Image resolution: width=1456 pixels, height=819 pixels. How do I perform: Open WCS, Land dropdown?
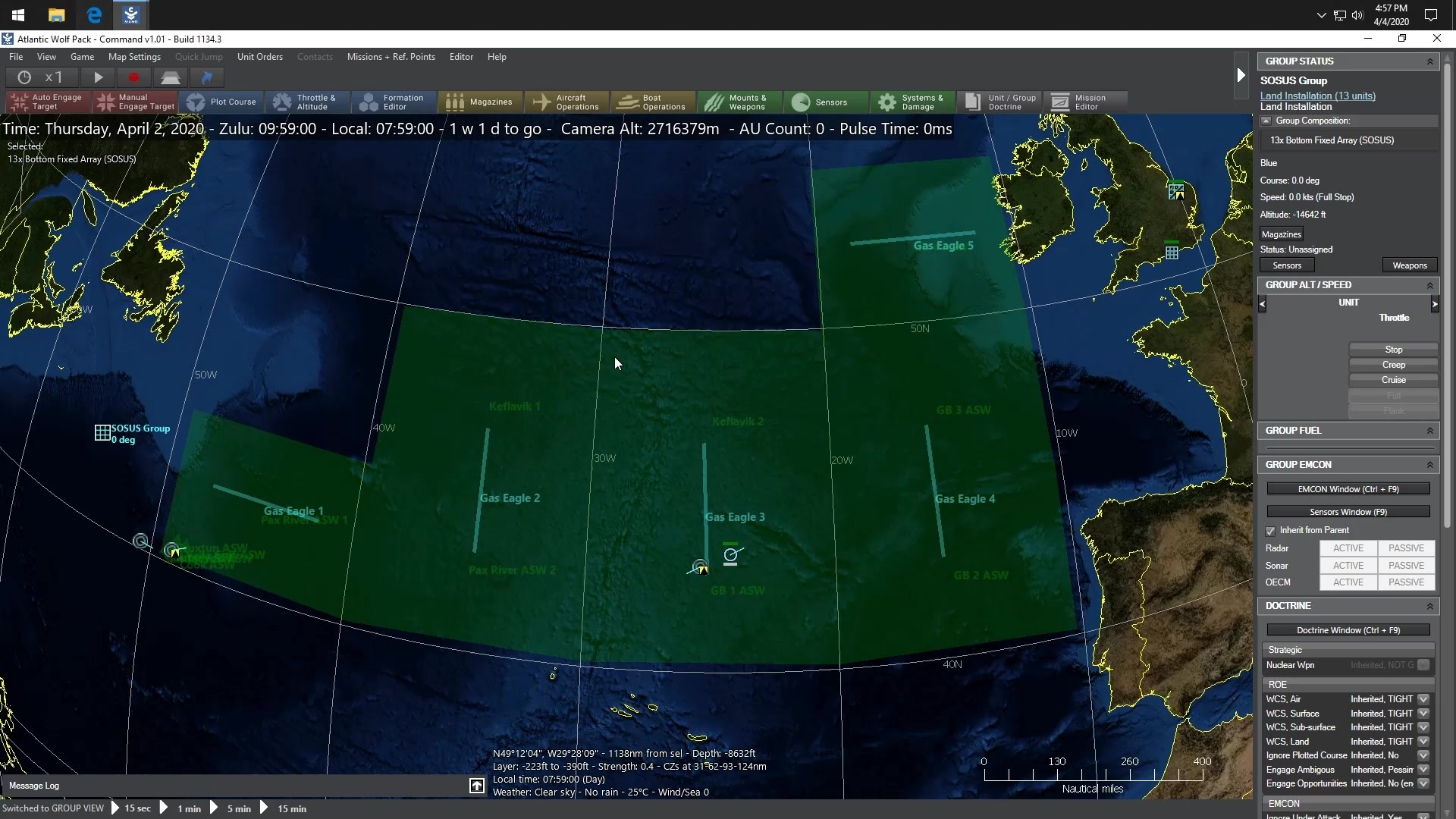(x=1423, y=742)
